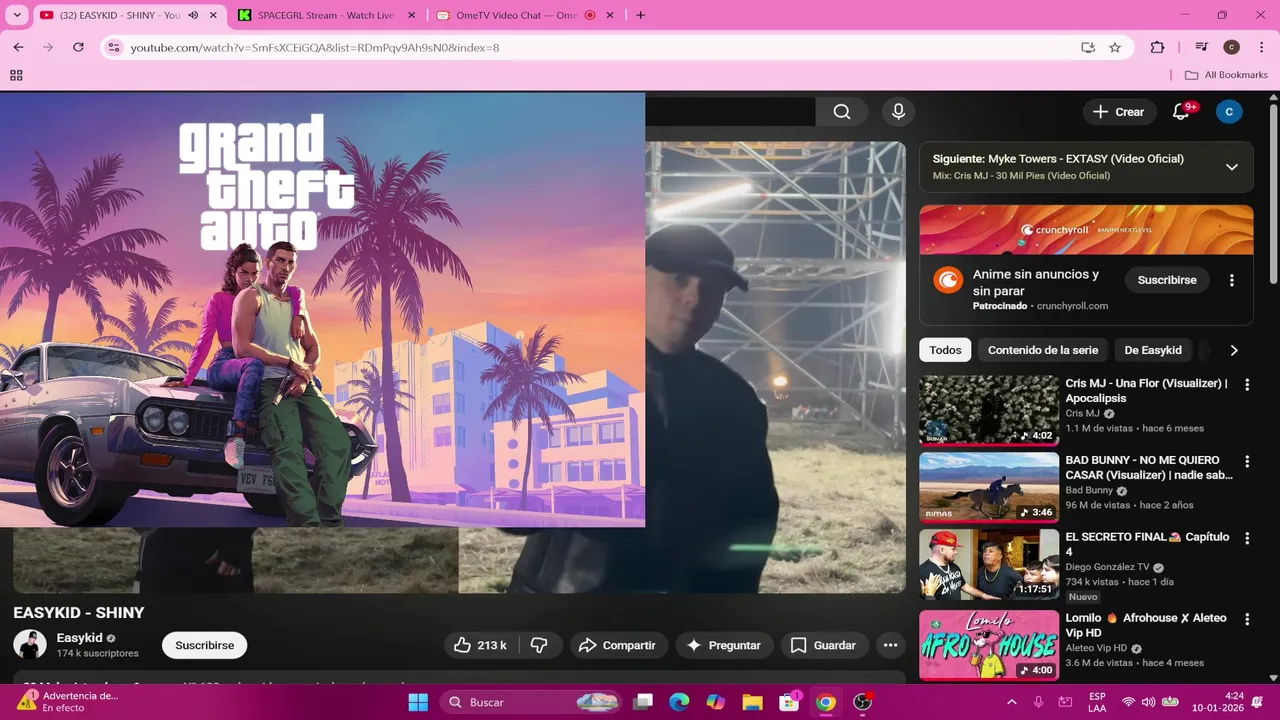The width and height of the screenshot is (1280, 720).
Task: Open Lomiio Afrohouse X Aleteo thumbnail
Action: coord(989,645)
